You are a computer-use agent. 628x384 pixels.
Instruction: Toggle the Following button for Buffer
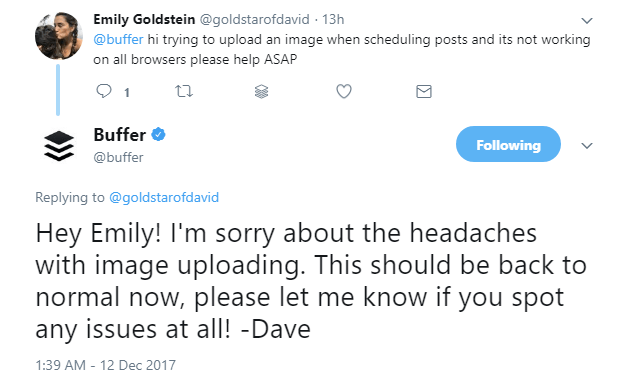coord(508,144)
